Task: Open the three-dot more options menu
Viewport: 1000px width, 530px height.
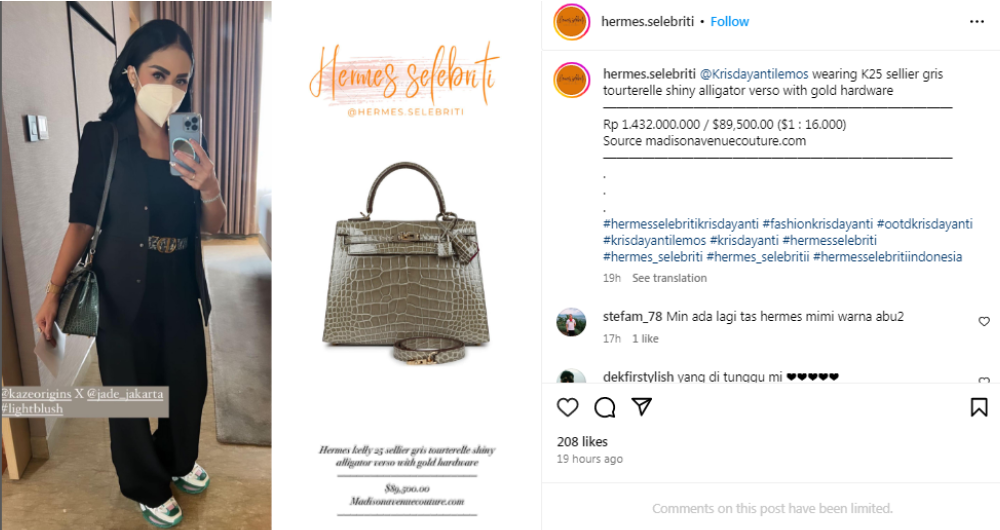Action: click(976, 22)
